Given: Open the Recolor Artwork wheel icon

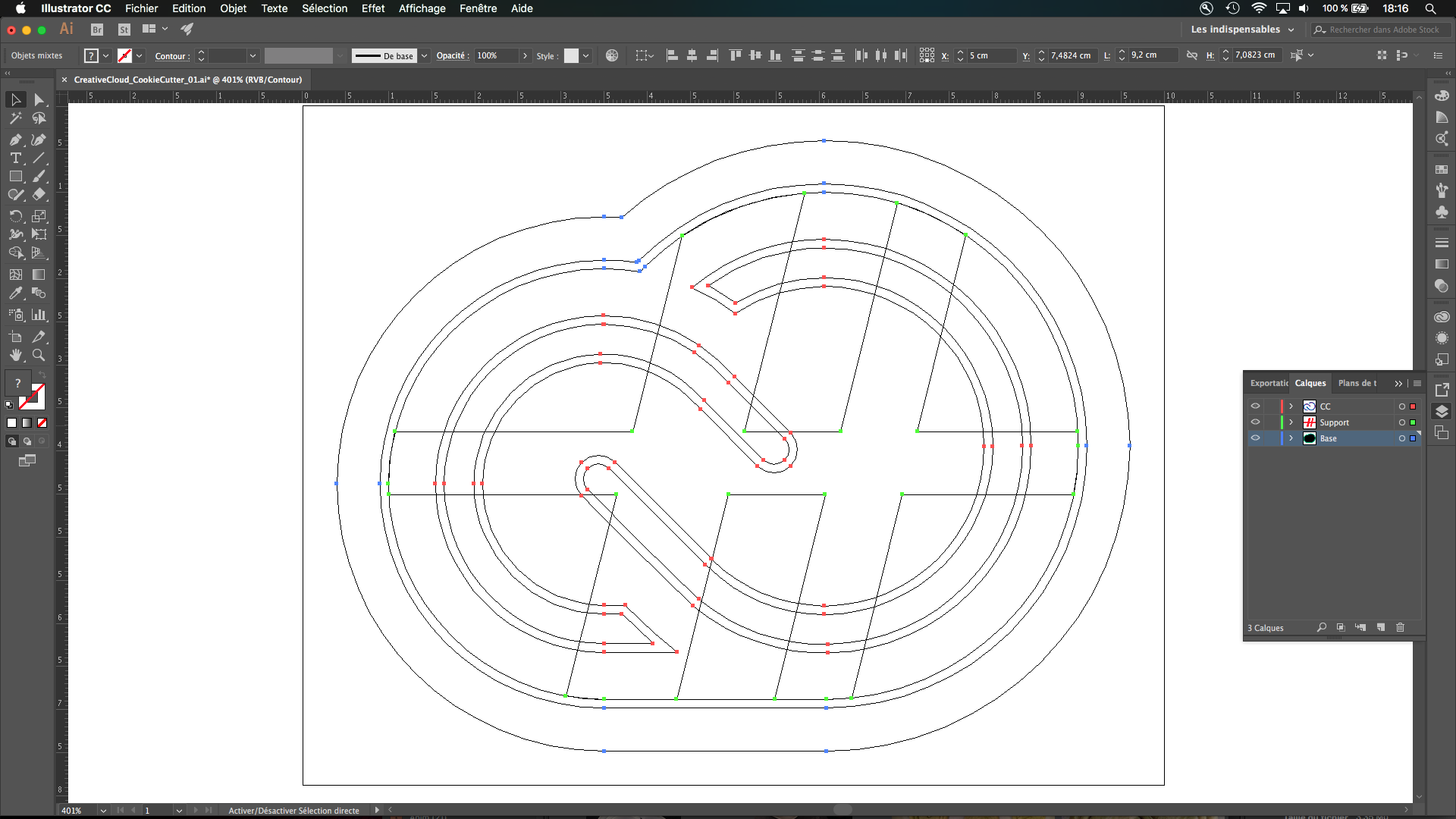Looking at the screenshot, I should 612,55.
